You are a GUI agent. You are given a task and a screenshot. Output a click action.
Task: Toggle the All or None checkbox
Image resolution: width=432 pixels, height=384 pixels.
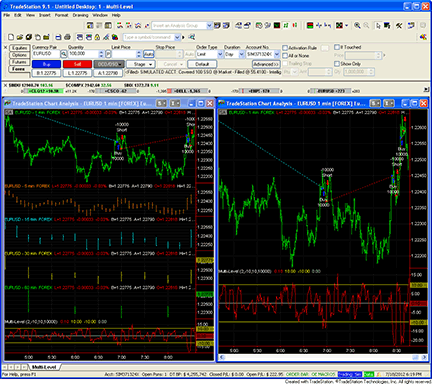click(x=285, y=56)
